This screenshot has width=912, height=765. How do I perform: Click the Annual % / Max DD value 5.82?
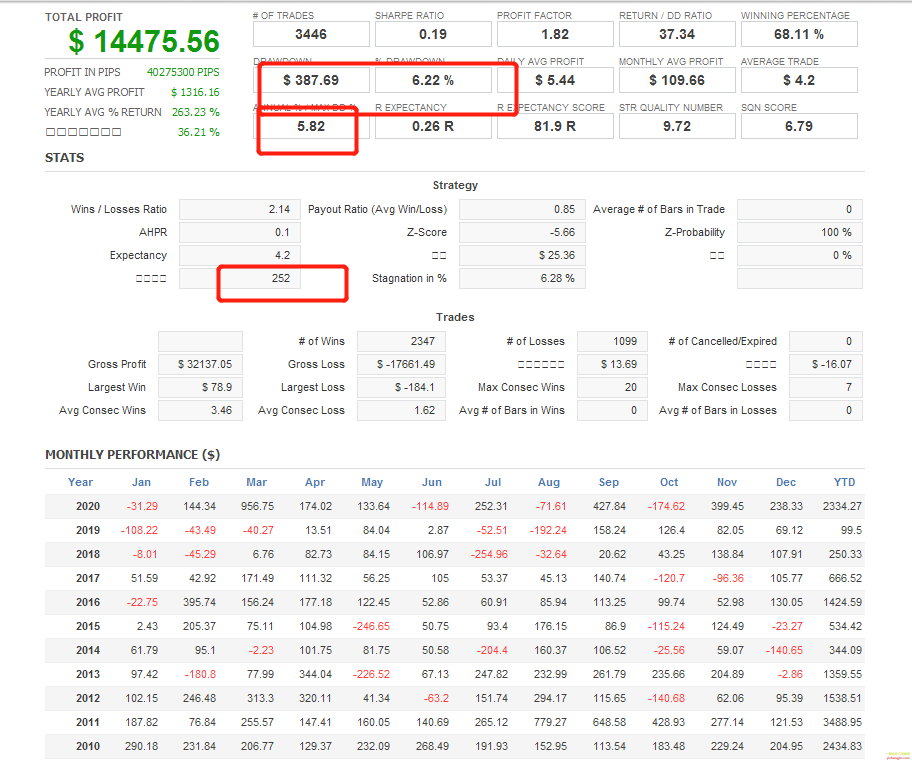point(311,126)
